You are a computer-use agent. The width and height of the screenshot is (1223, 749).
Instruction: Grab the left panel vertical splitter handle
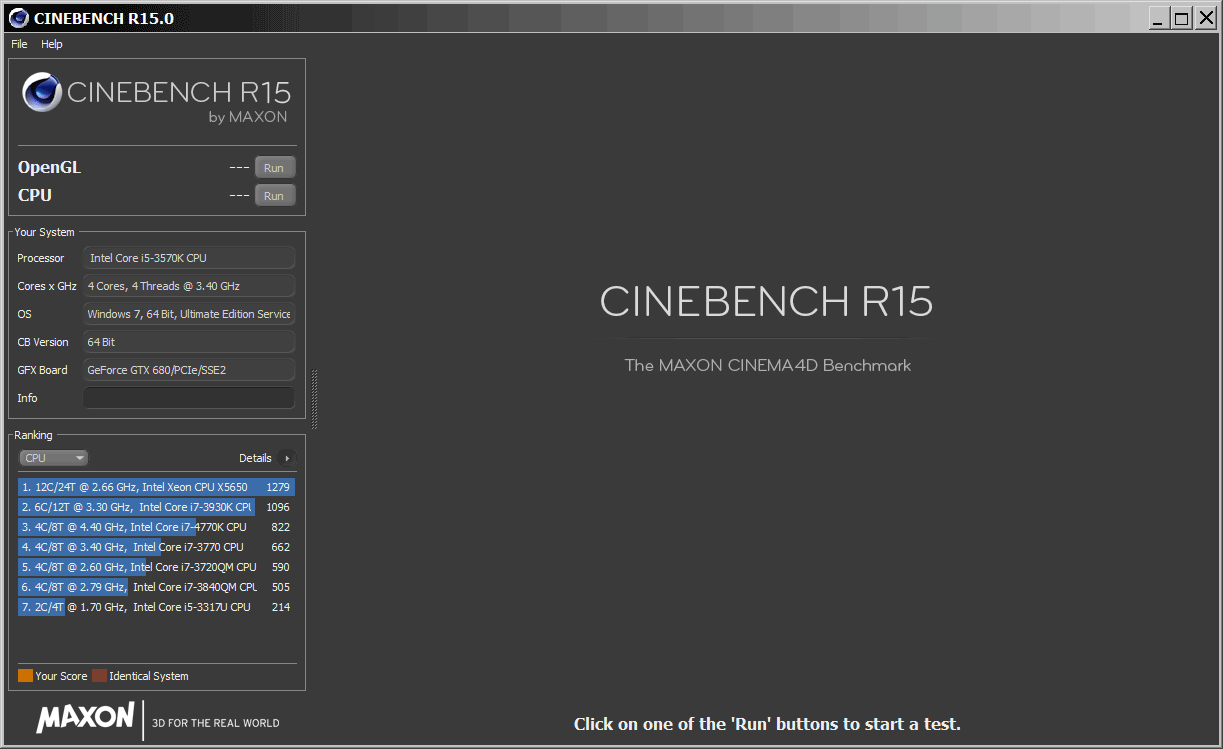(x=315, y=400)
